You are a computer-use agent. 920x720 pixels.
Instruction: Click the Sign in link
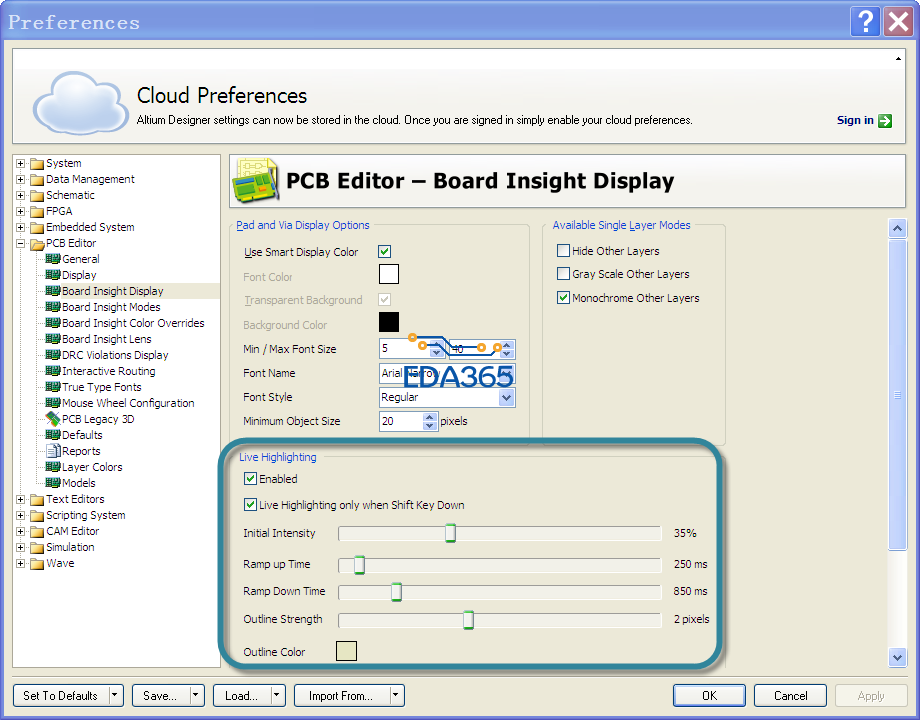pos(855,120)
